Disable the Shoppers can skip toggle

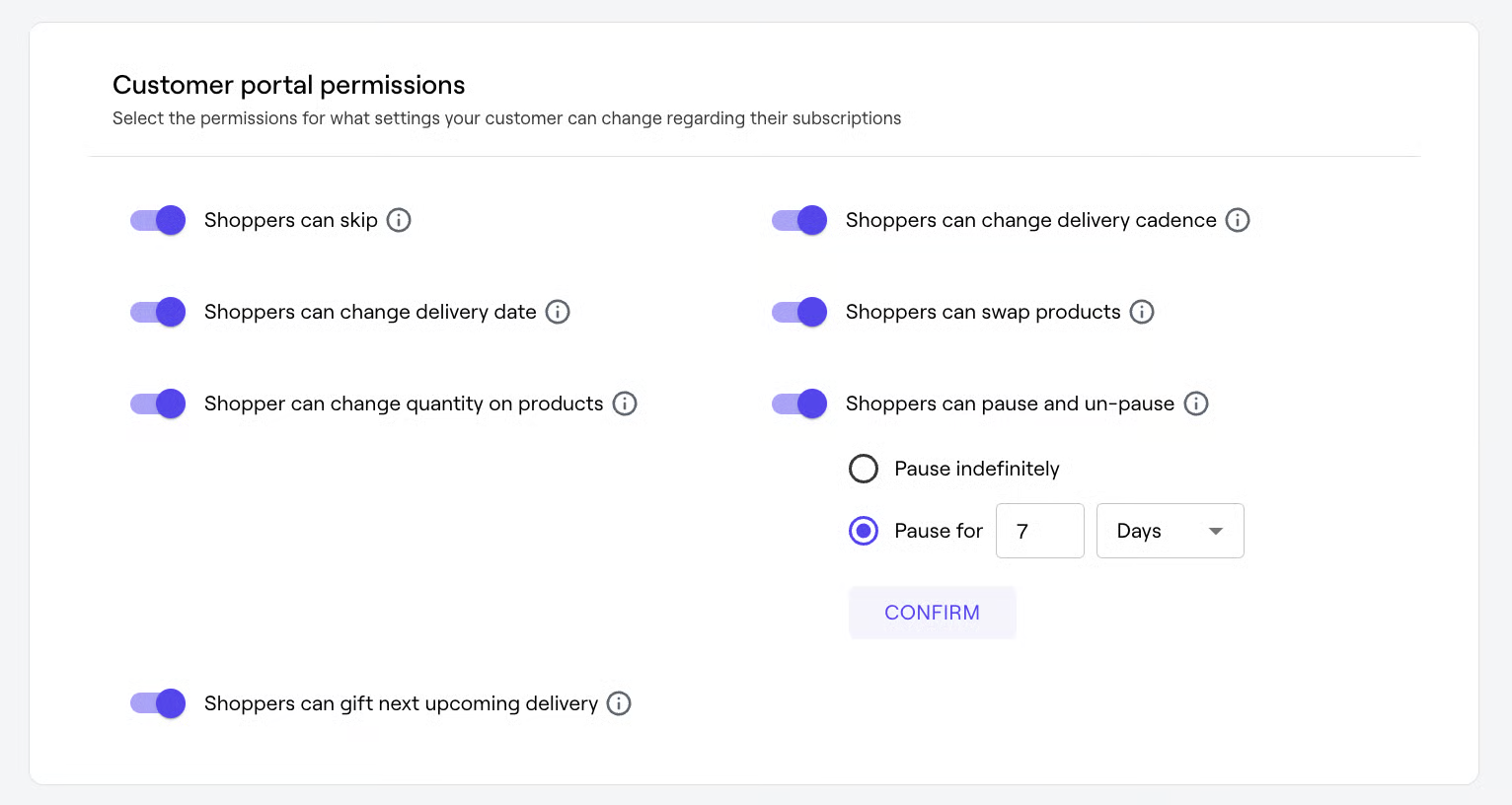(x=158, y=220)
